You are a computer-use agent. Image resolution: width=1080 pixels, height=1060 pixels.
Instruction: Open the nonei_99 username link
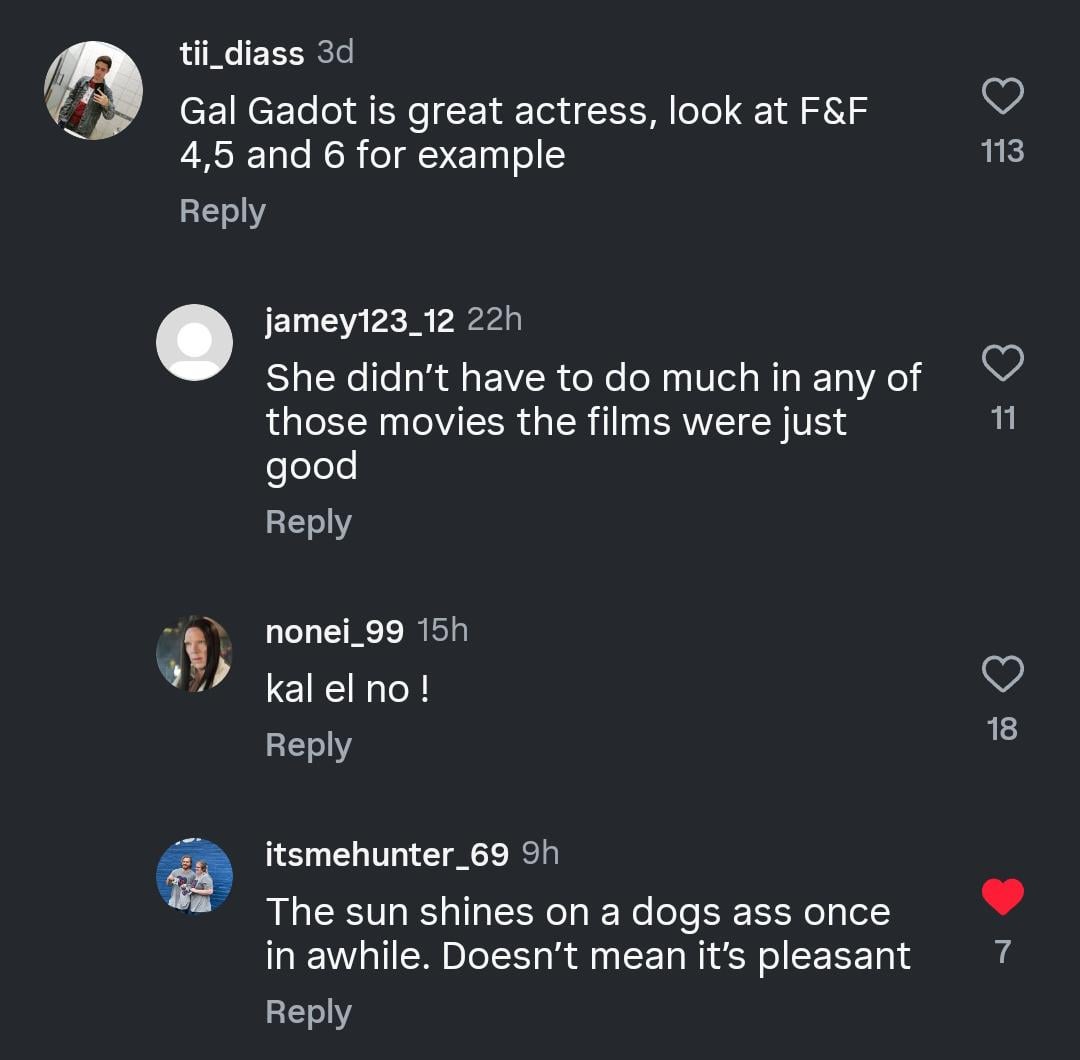[334, 632]
